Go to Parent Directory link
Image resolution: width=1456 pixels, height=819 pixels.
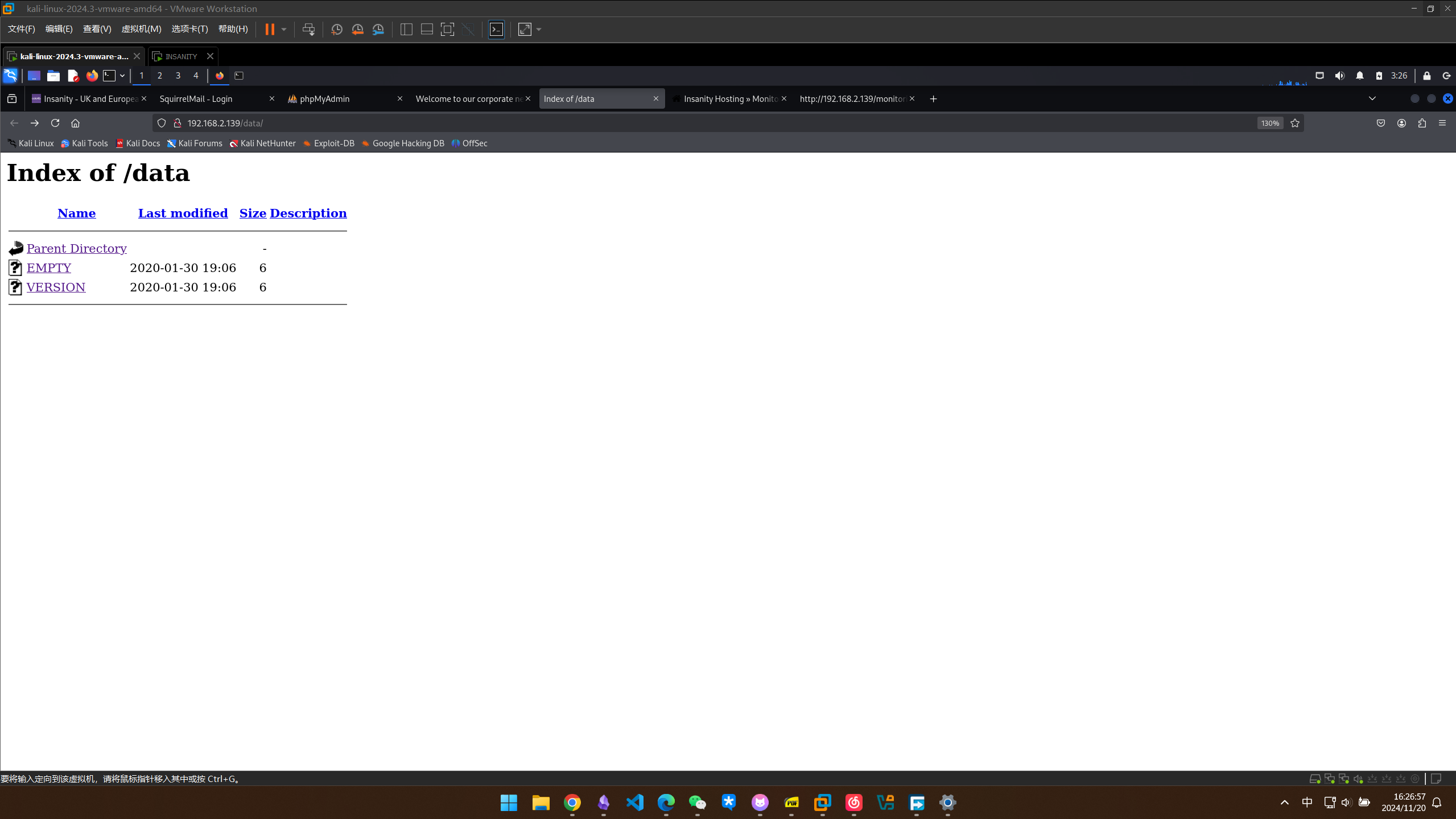pos(76,249)
